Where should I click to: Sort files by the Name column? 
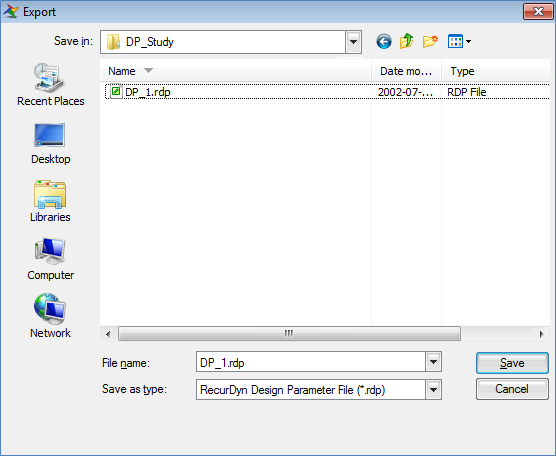pos(236,71)
